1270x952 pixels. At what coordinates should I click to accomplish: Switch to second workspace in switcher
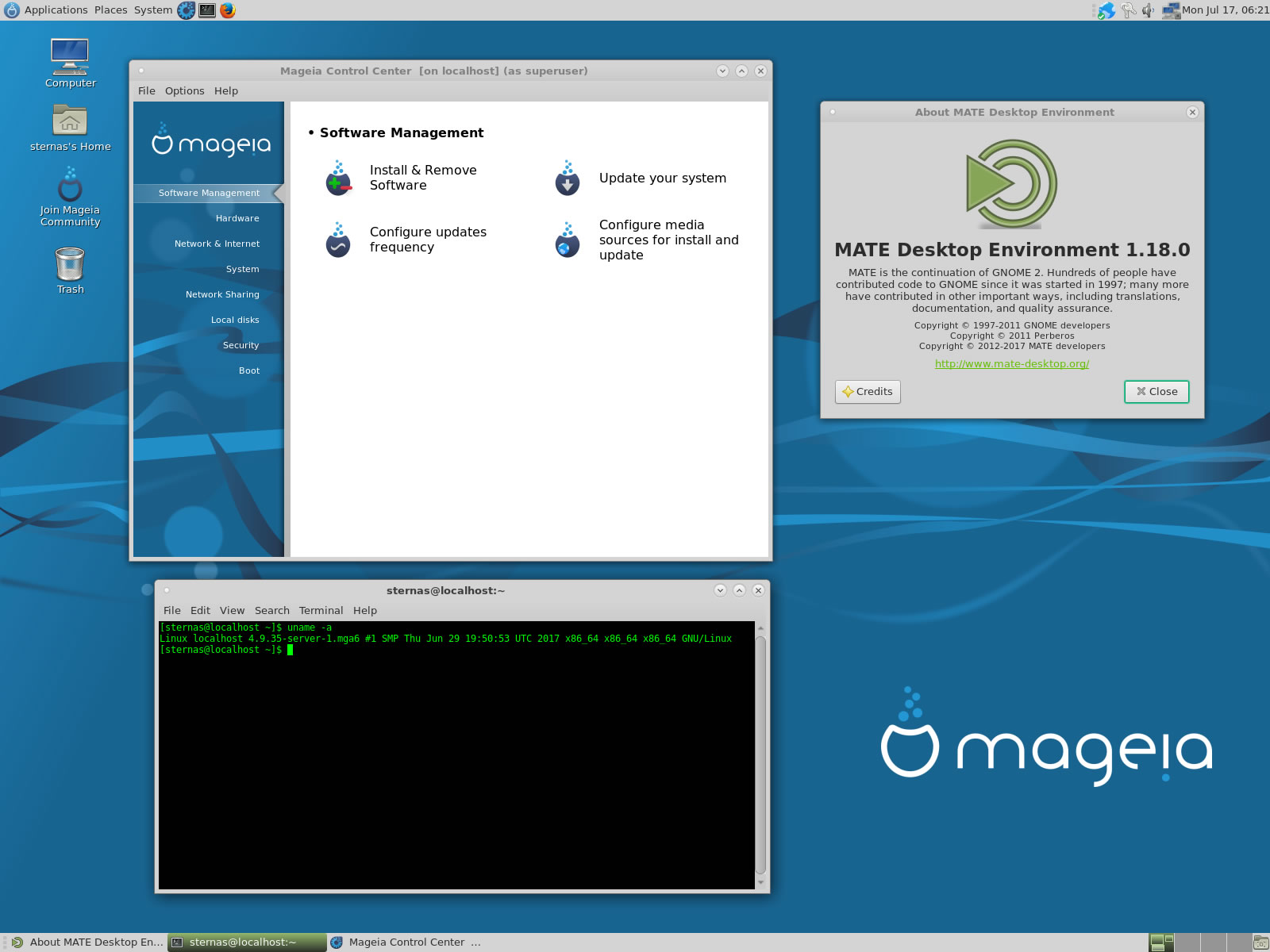(x=1187, y=942)
